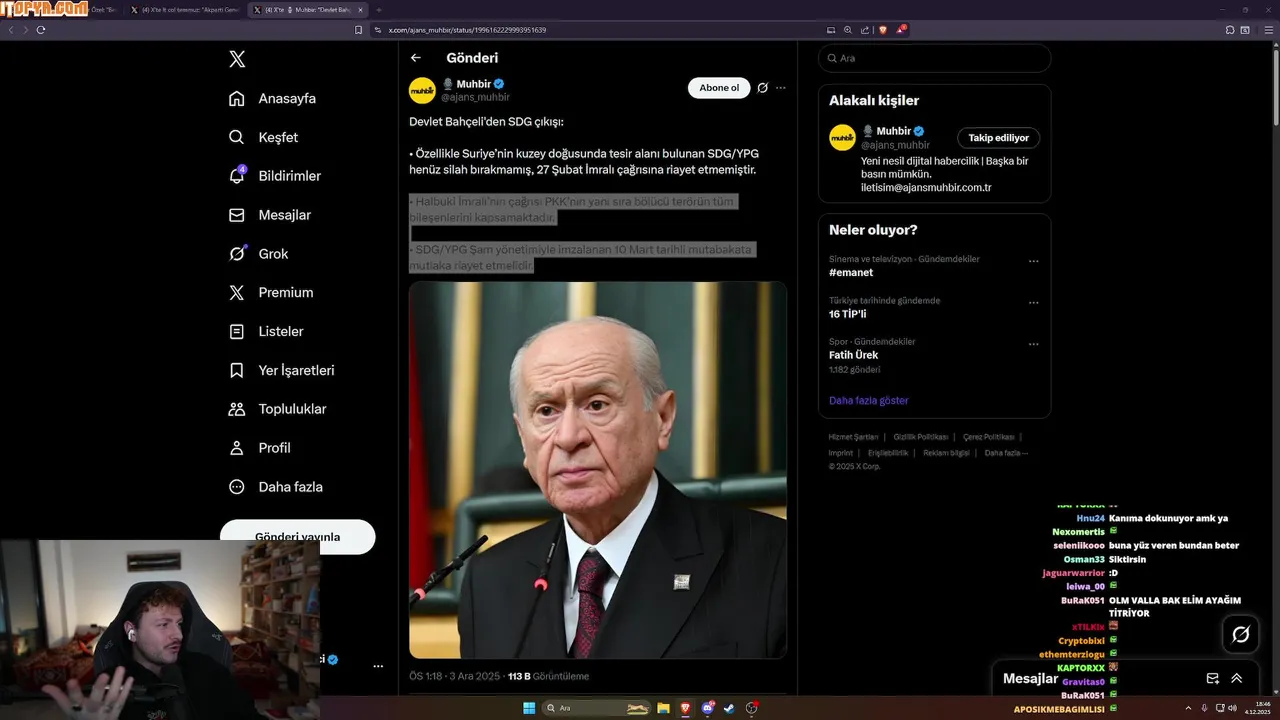Open Hizmet Şartları footer link
This screenshot has width=1280, height=720.
tap(853, 437)
